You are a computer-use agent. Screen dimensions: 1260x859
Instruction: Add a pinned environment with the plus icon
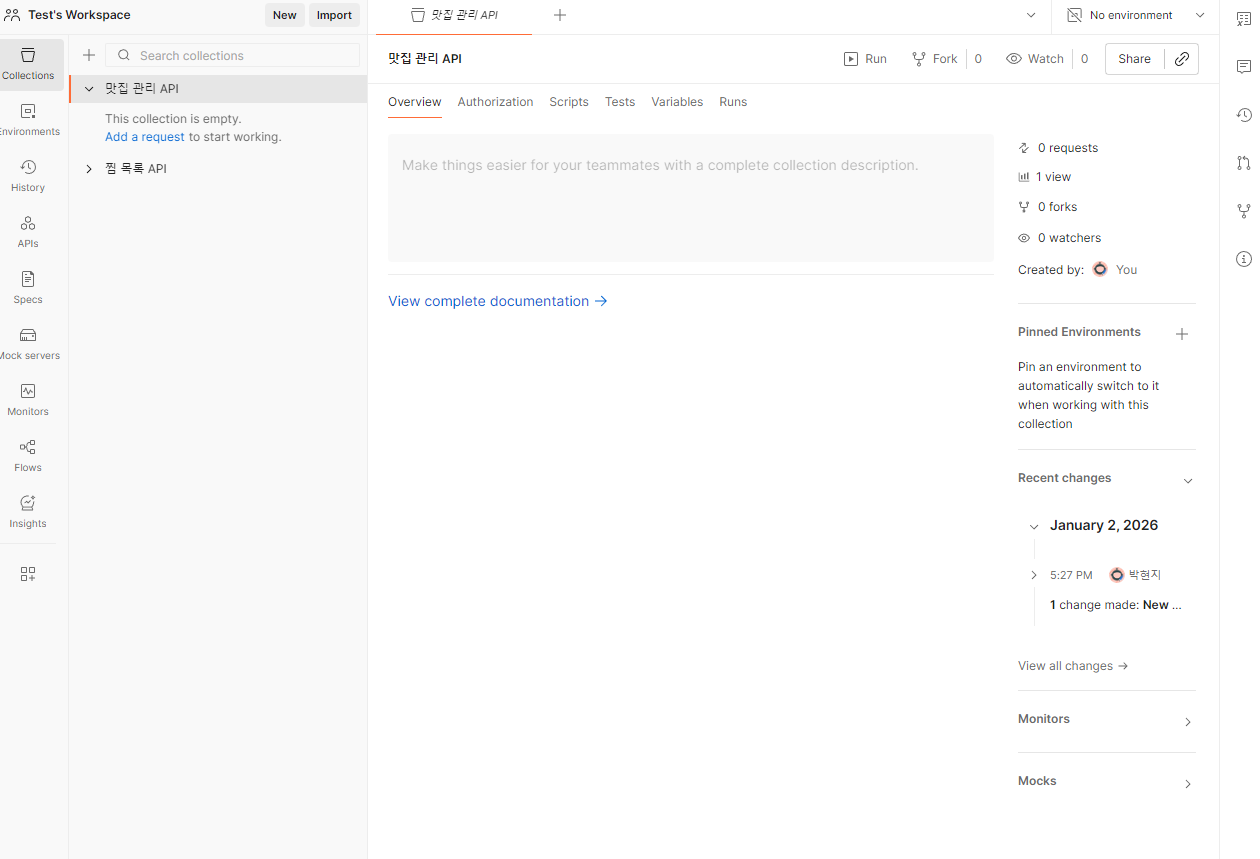tap(1182, 334)
